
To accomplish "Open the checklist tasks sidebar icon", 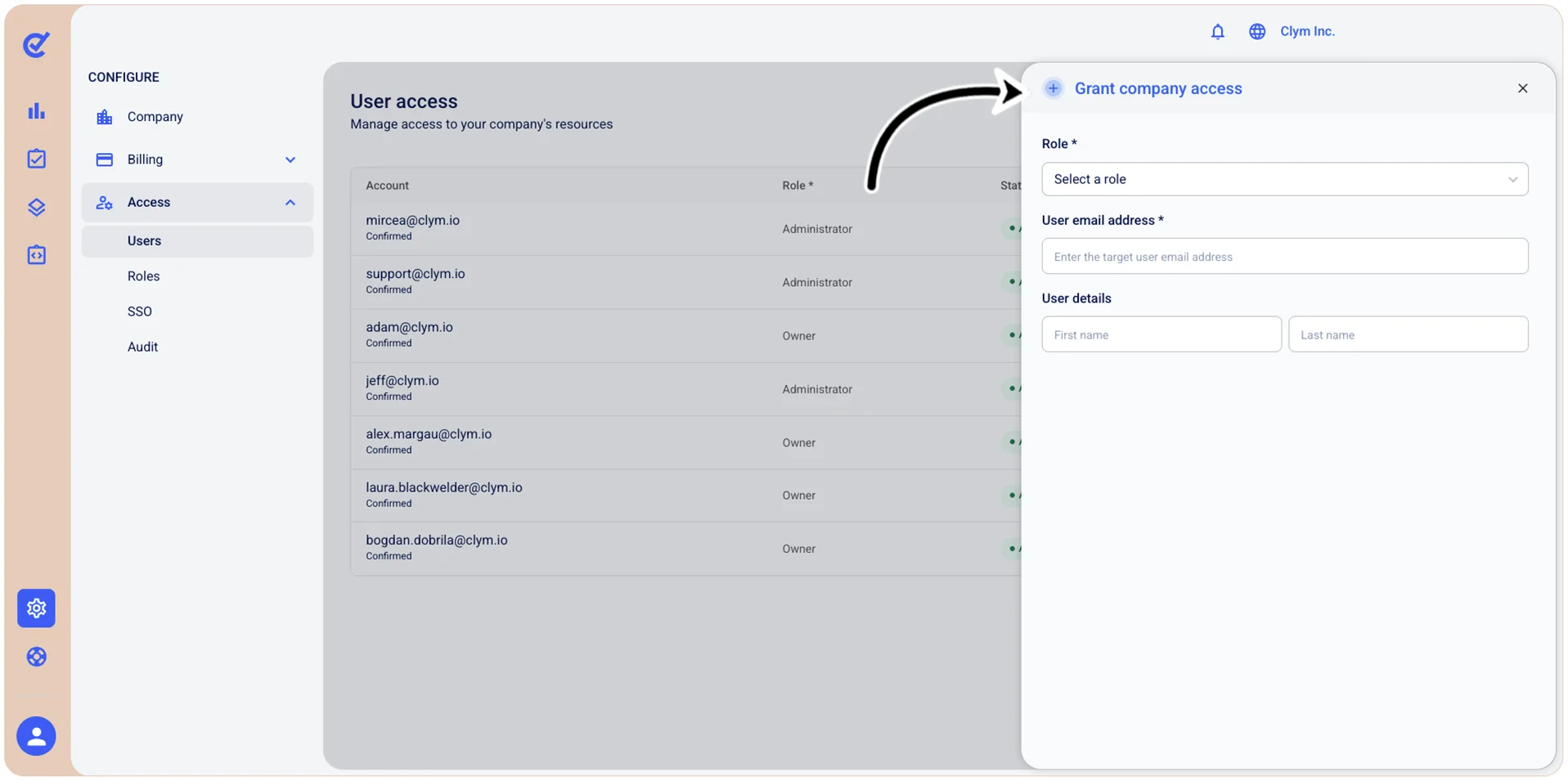I will point(36,159).
